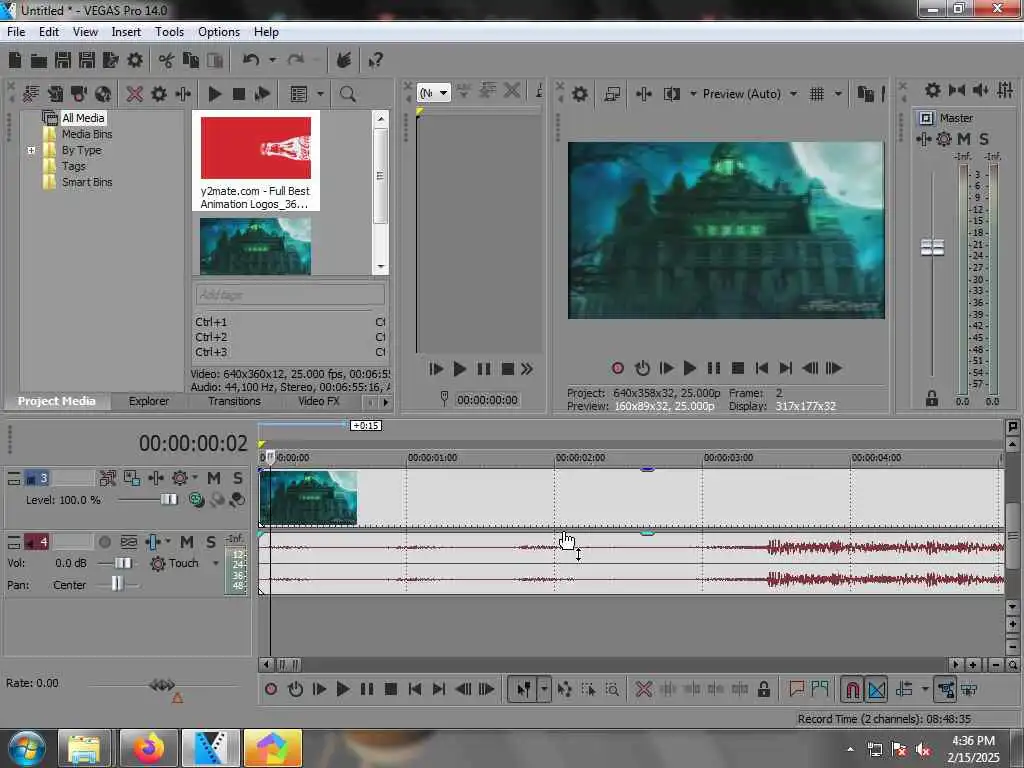This screenshot has height=768, width=1024.
Task: Switch to the Video FX tab
Action: click(319, 401)
